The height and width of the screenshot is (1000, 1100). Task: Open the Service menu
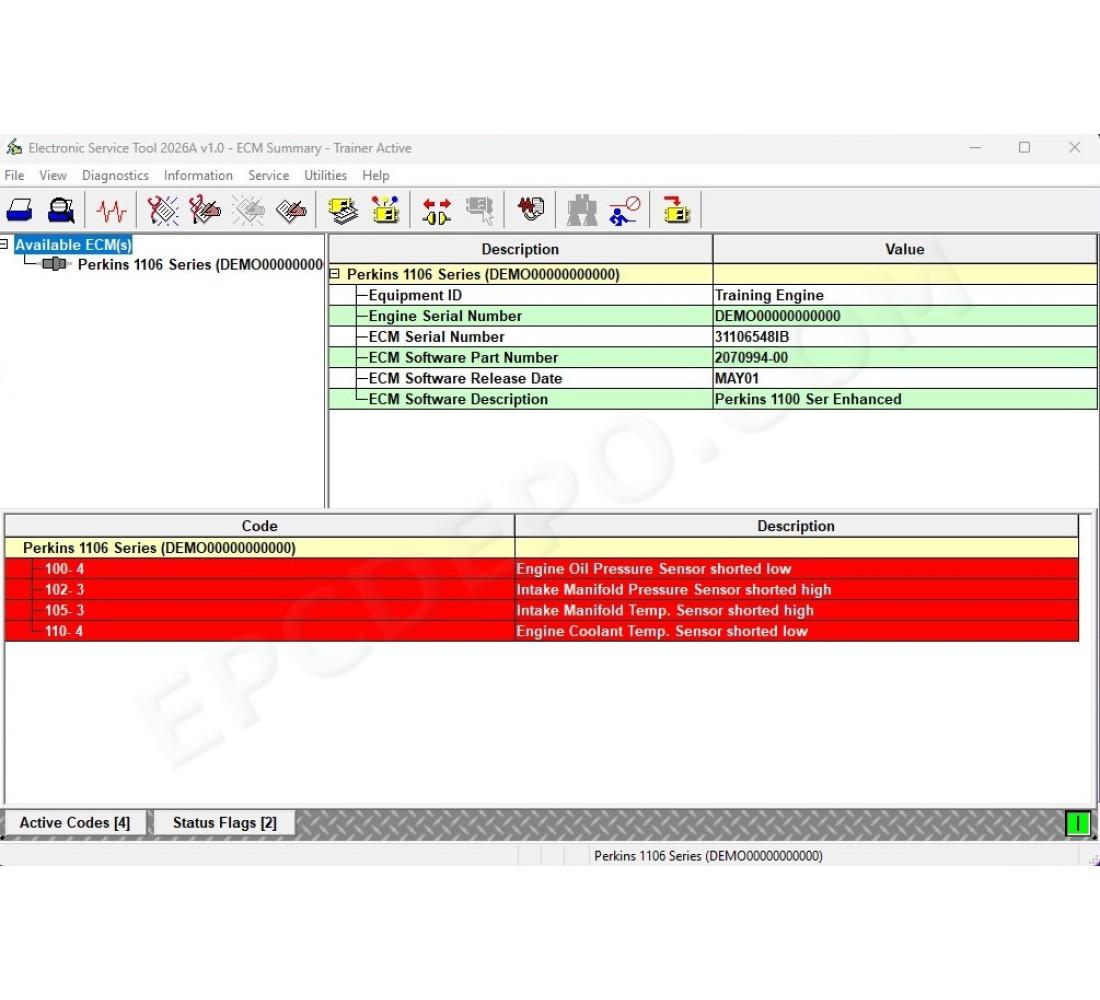tap(268, 175)
